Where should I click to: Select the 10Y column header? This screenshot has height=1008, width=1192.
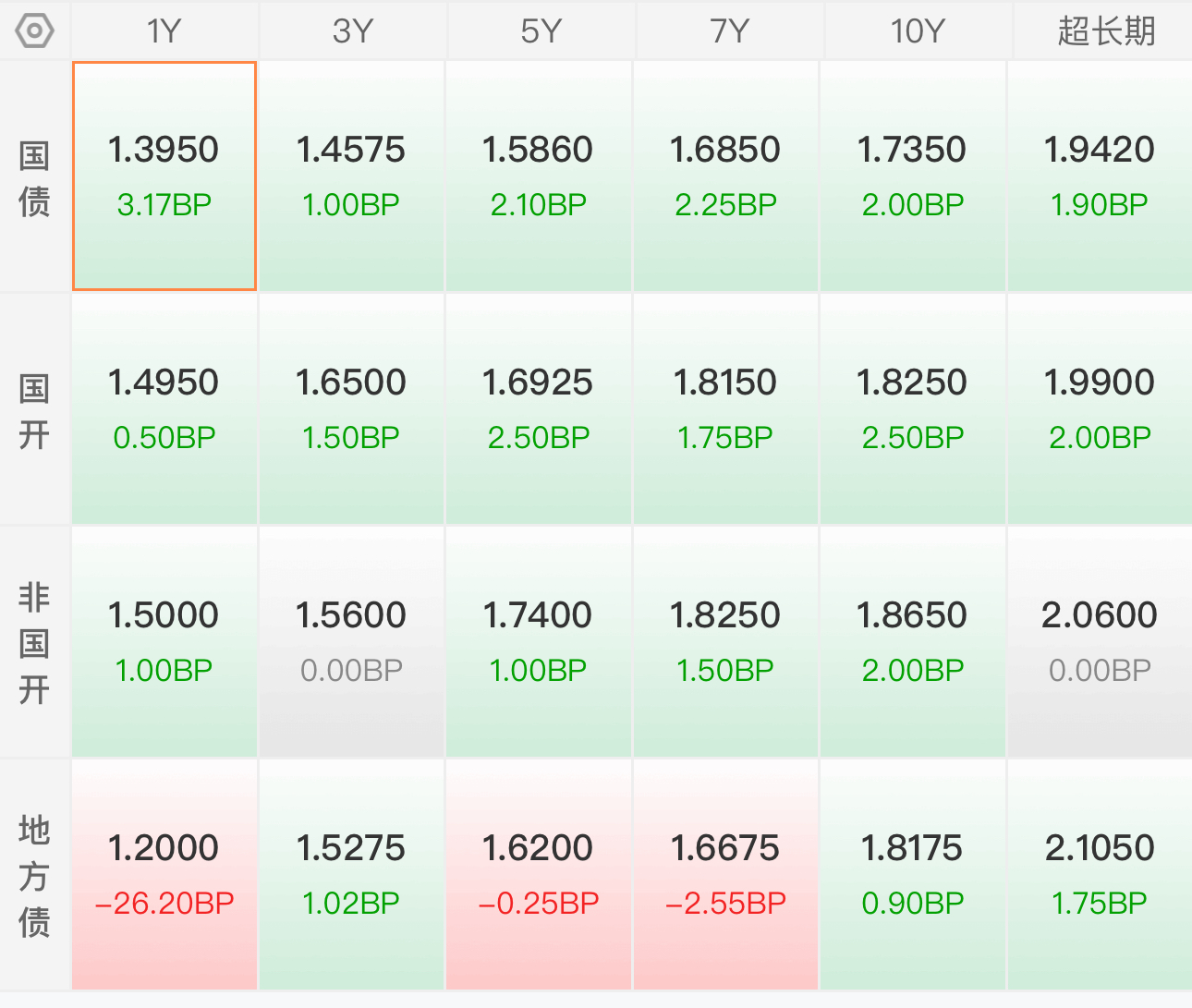click(x=918, y=30)
